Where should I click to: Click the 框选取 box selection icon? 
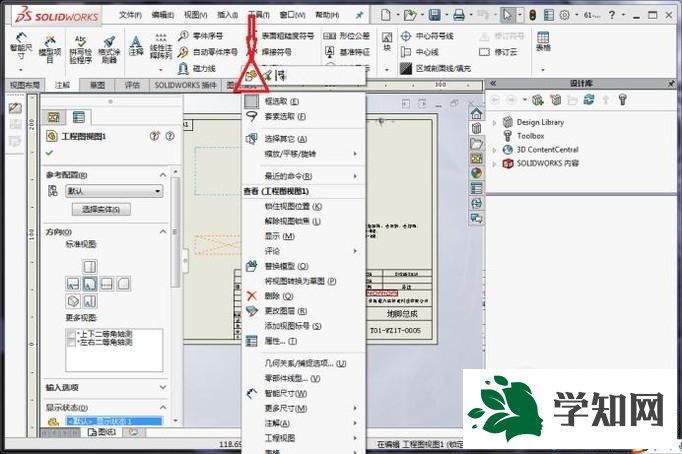coord(251,101)
